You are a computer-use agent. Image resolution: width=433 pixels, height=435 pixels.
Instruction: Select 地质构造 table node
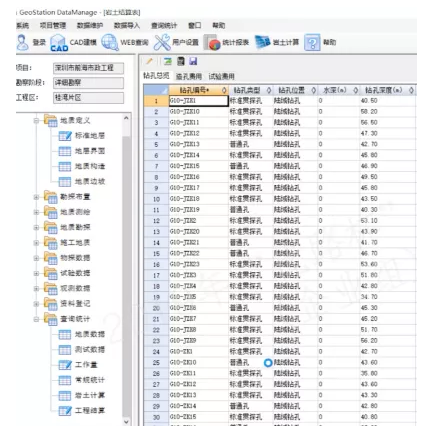[90, 166]
